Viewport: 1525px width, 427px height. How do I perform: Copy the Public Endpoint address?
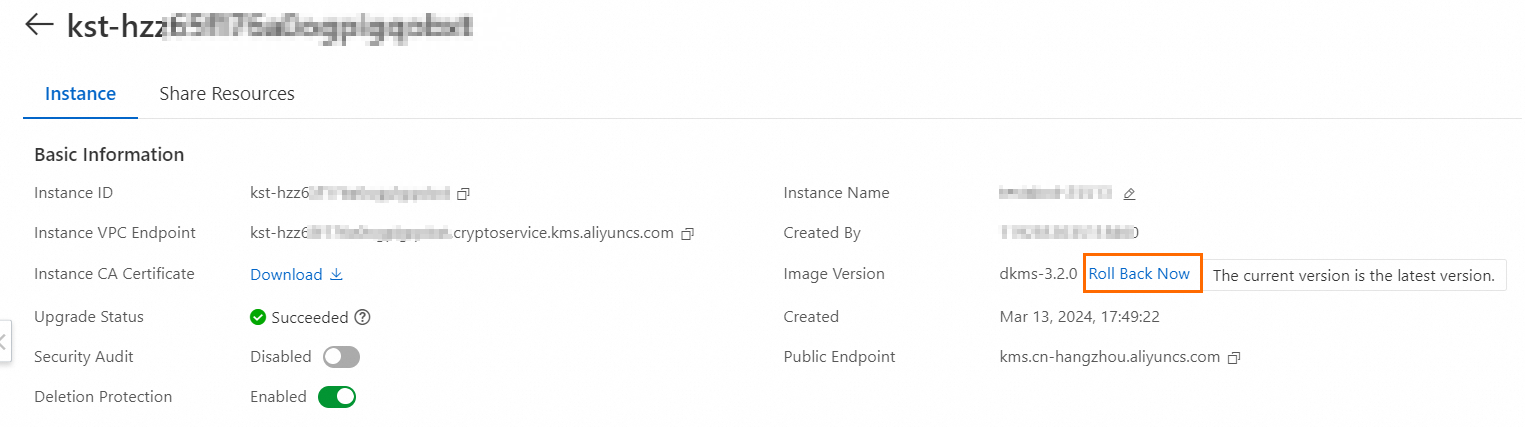click(1234, 357)
